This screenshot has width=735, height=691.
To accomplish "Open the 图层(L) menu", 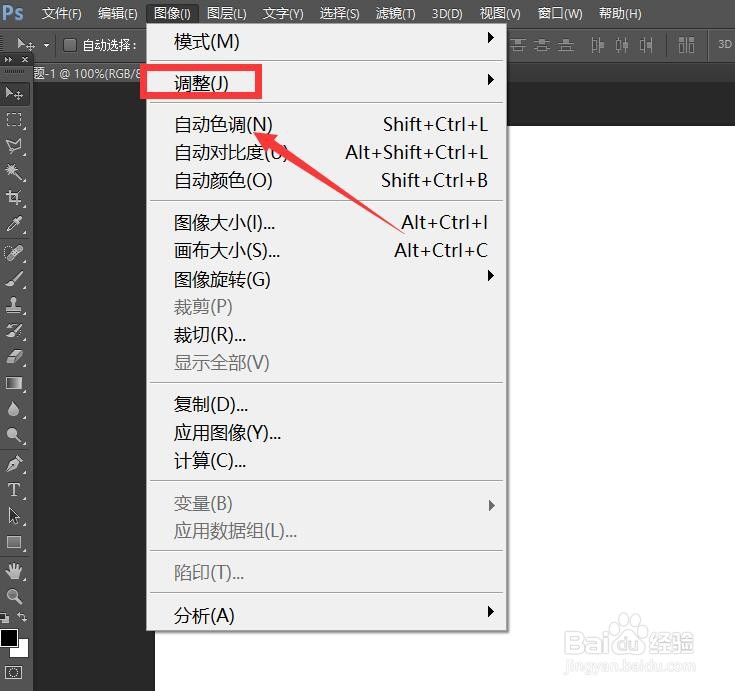I will (226, 13).
